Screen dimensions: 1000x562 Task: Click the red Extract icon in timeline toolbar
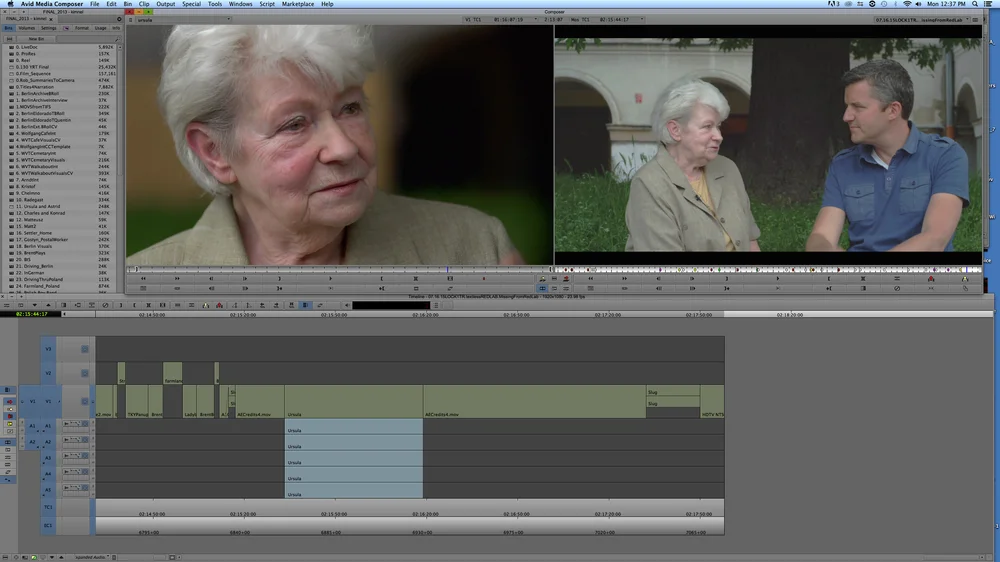[219, 305]
